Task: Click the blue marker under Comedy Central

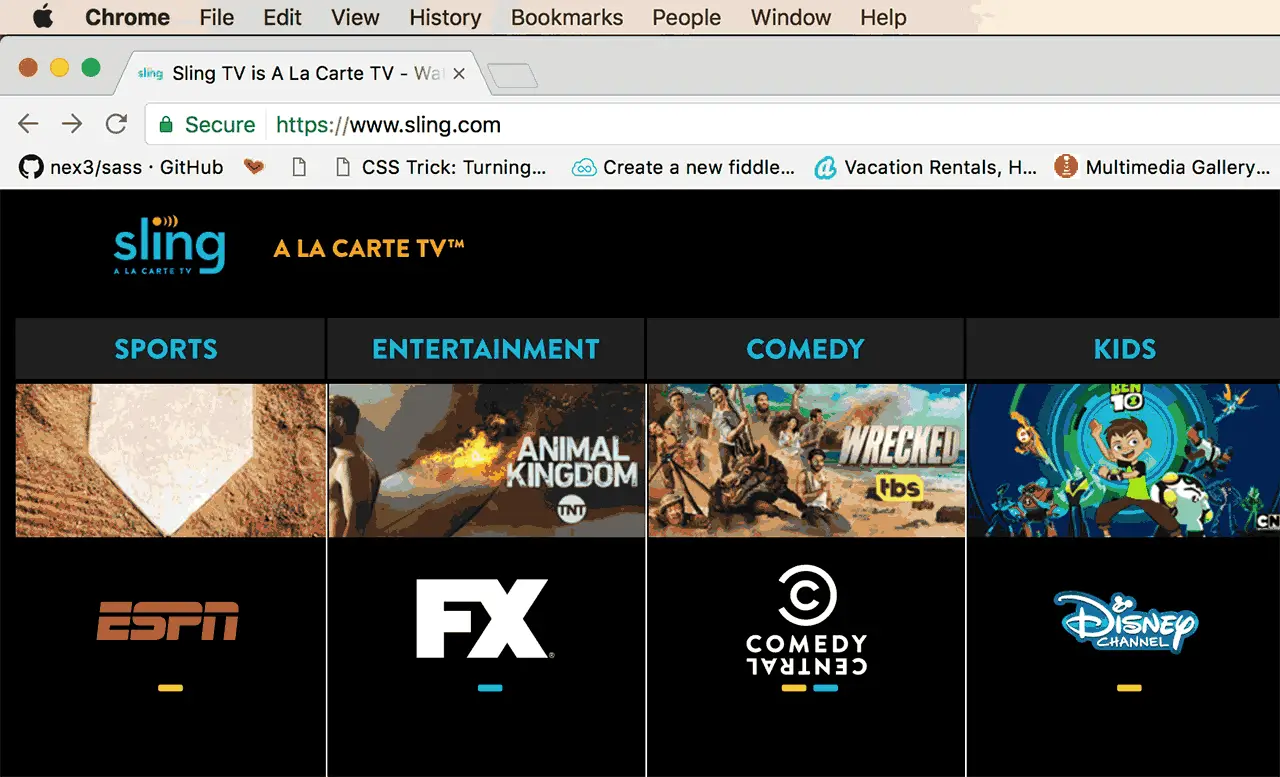Action: [826, 688]
